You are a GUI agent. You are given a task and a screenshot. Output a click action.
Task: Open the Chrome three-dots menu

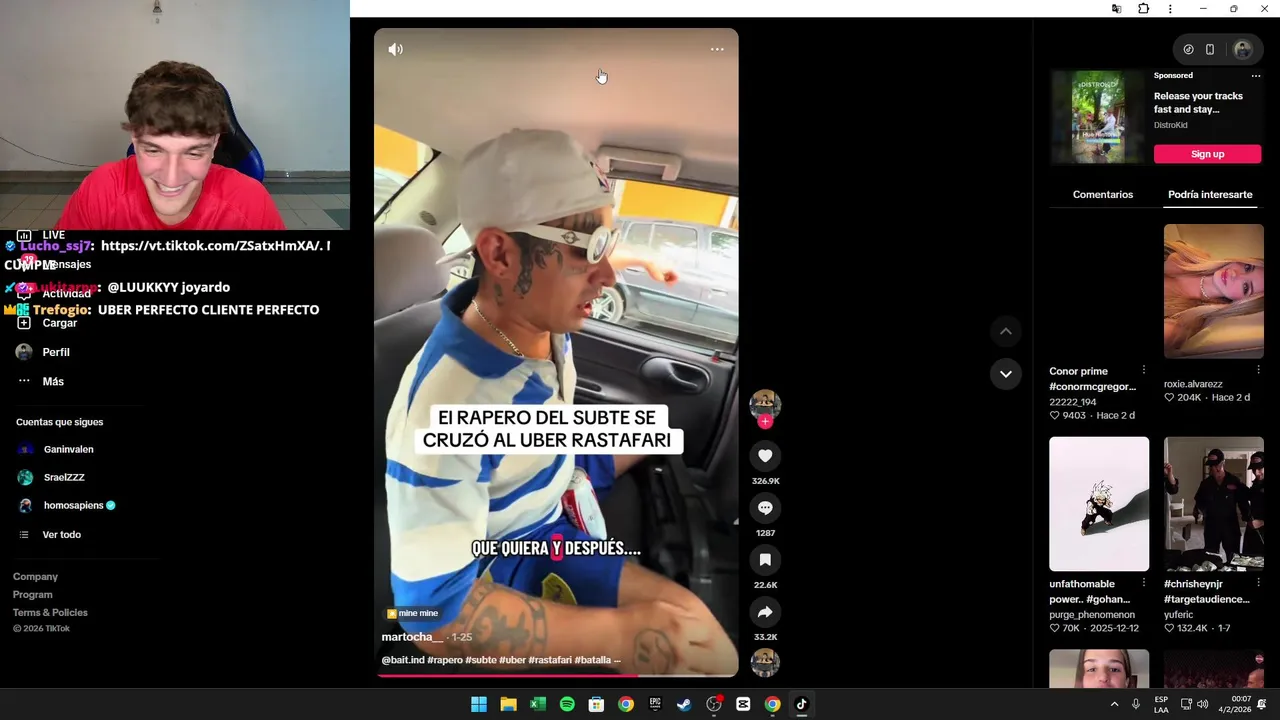[1170, 9]
